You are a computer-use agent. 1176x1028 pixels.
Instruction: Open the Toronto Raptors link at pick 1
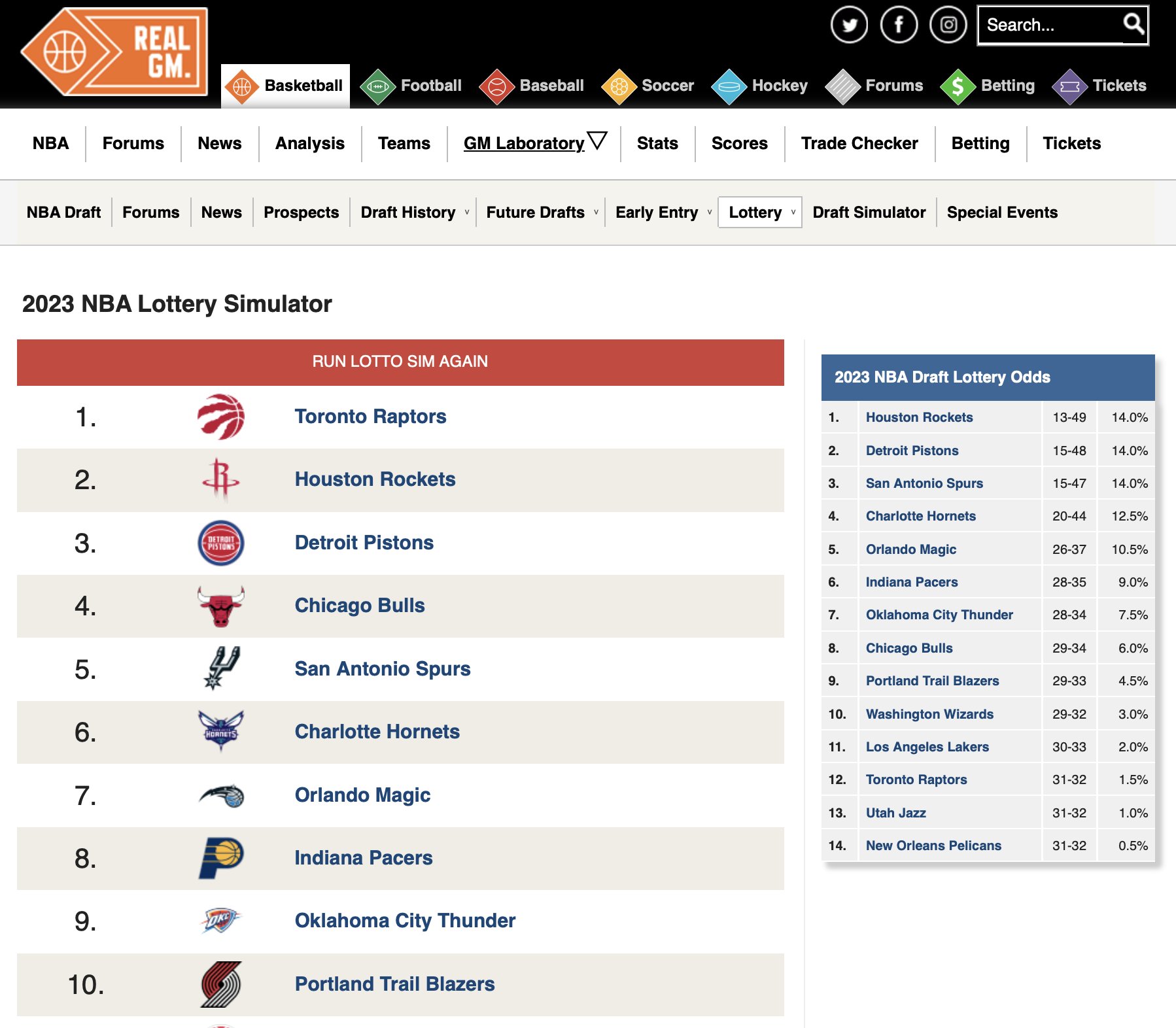coord(371,417)
